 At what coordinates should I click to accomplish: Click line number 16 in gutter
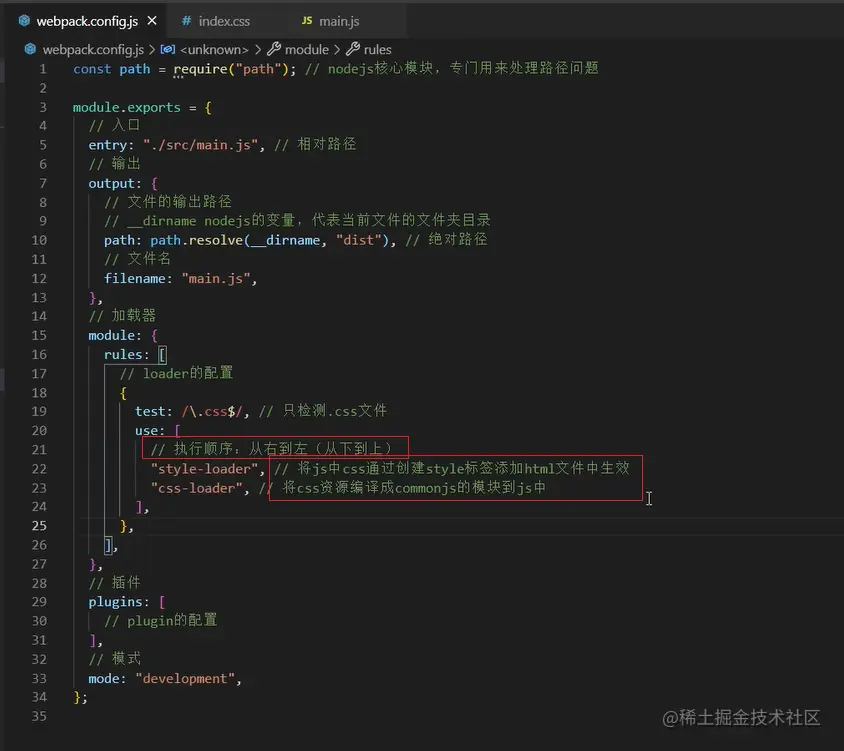[39, 354]
